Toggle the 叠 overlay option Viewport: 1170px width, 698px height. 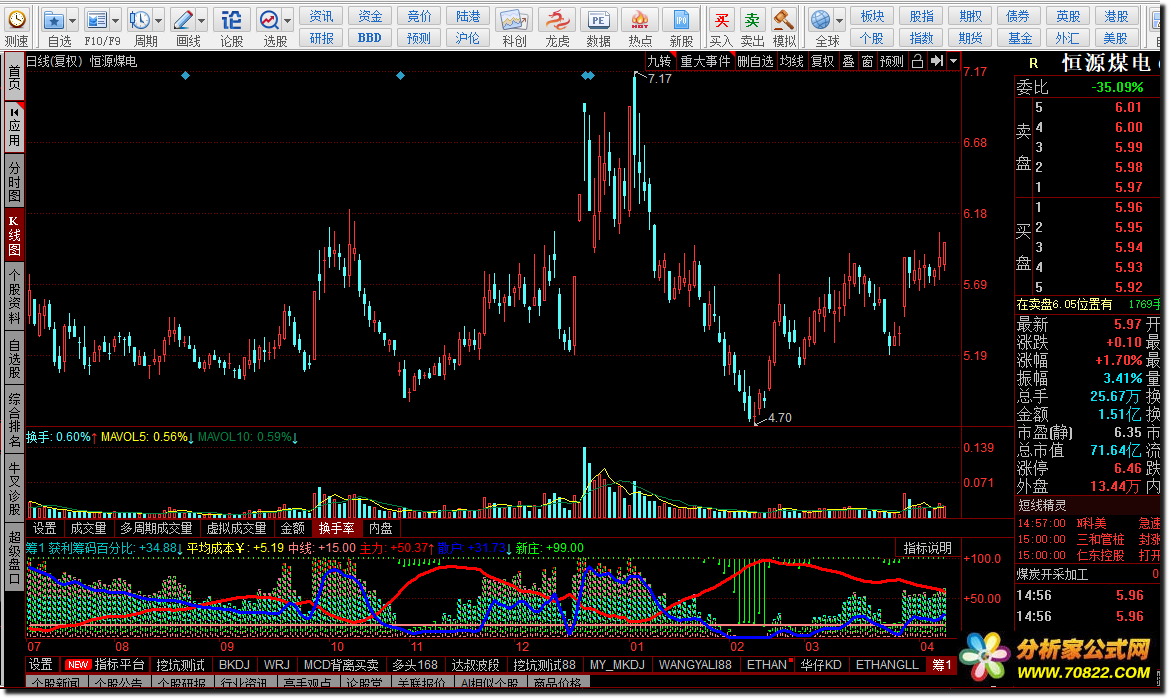tap(848, 61)
